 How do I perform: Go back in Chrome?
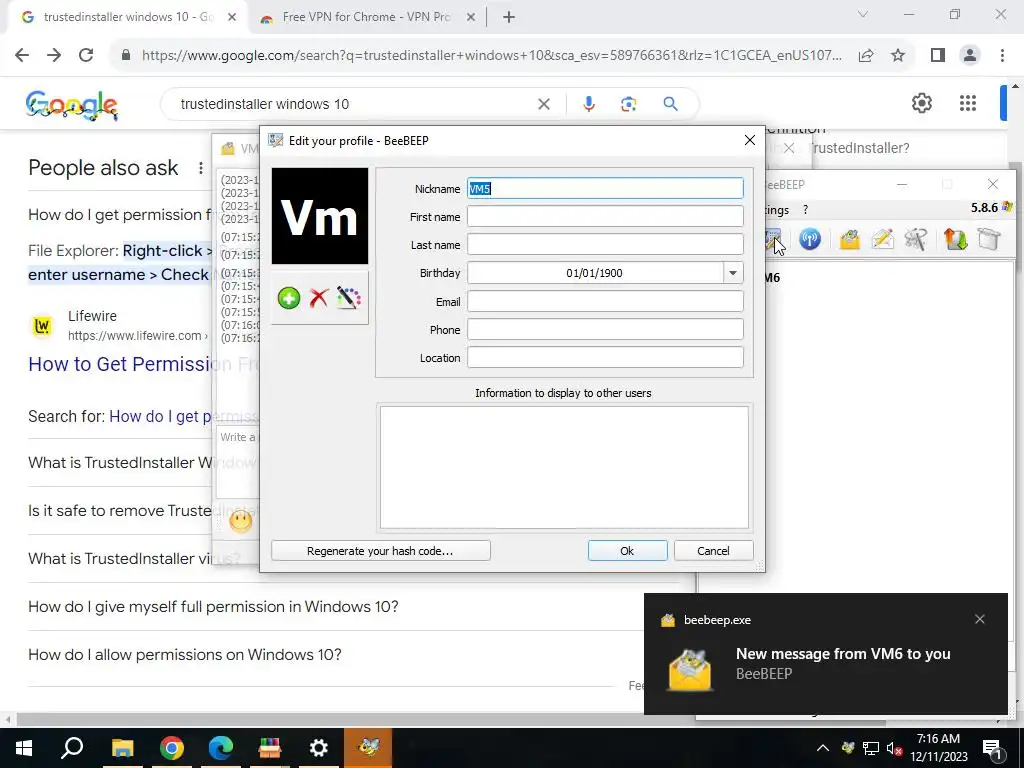tap(22, 56)
